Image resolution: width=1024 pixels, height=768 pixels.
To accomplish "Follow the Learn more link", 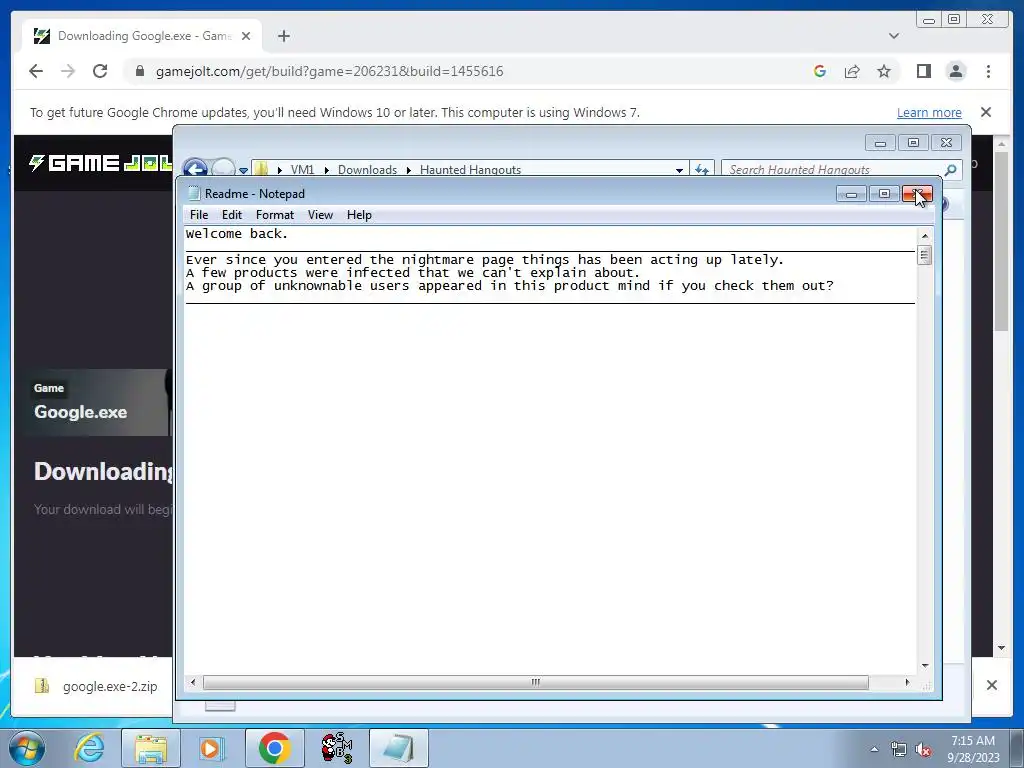I will [x=929, y=112].
